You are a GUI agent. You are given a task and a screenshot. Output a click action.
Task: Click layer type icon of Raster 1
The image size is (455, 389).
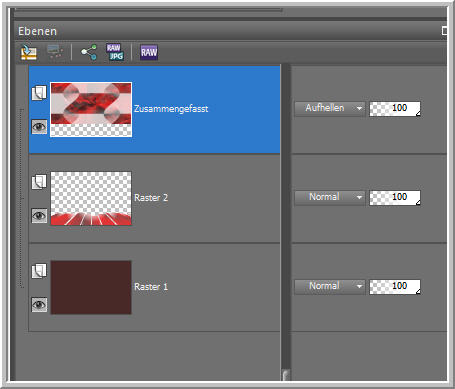pos(39,271)
